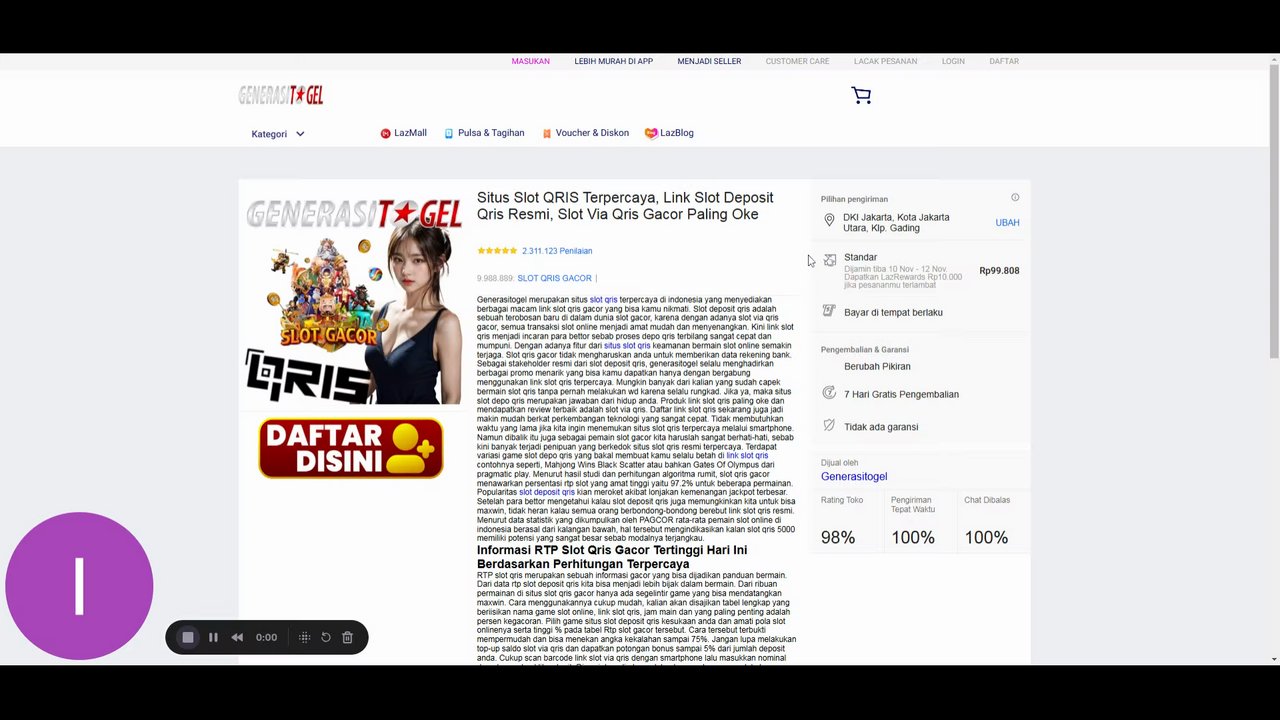
Task: Click the shield icon beside Tidak ada garansi
Action: tap(829, 426)
